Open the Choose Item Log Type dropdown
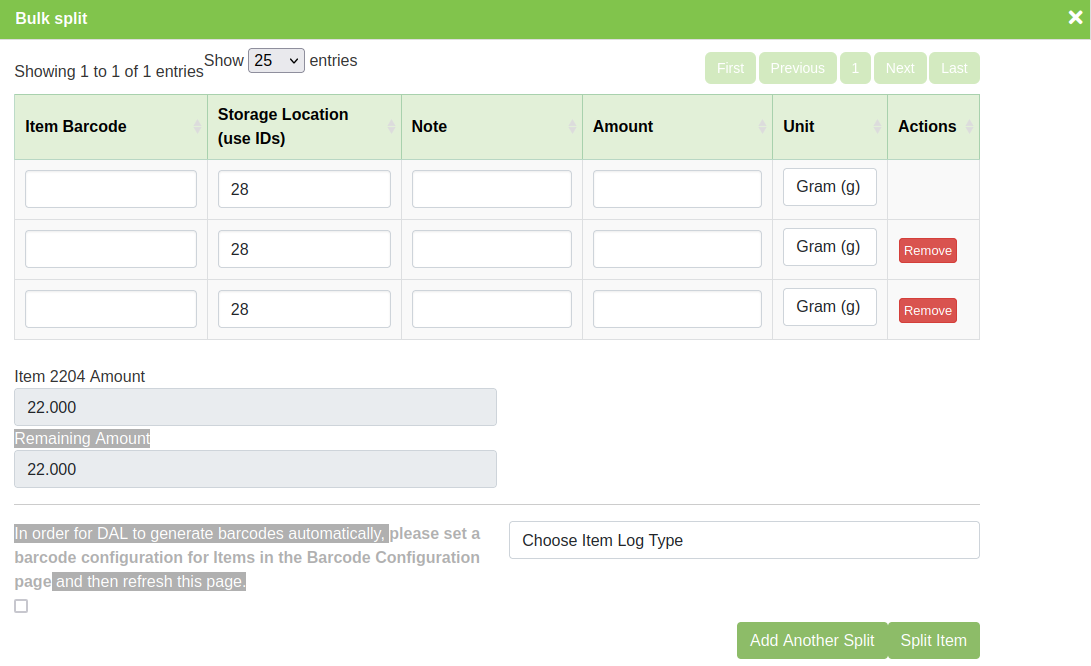Viewport: 1091px width, 666px height. 743,540
